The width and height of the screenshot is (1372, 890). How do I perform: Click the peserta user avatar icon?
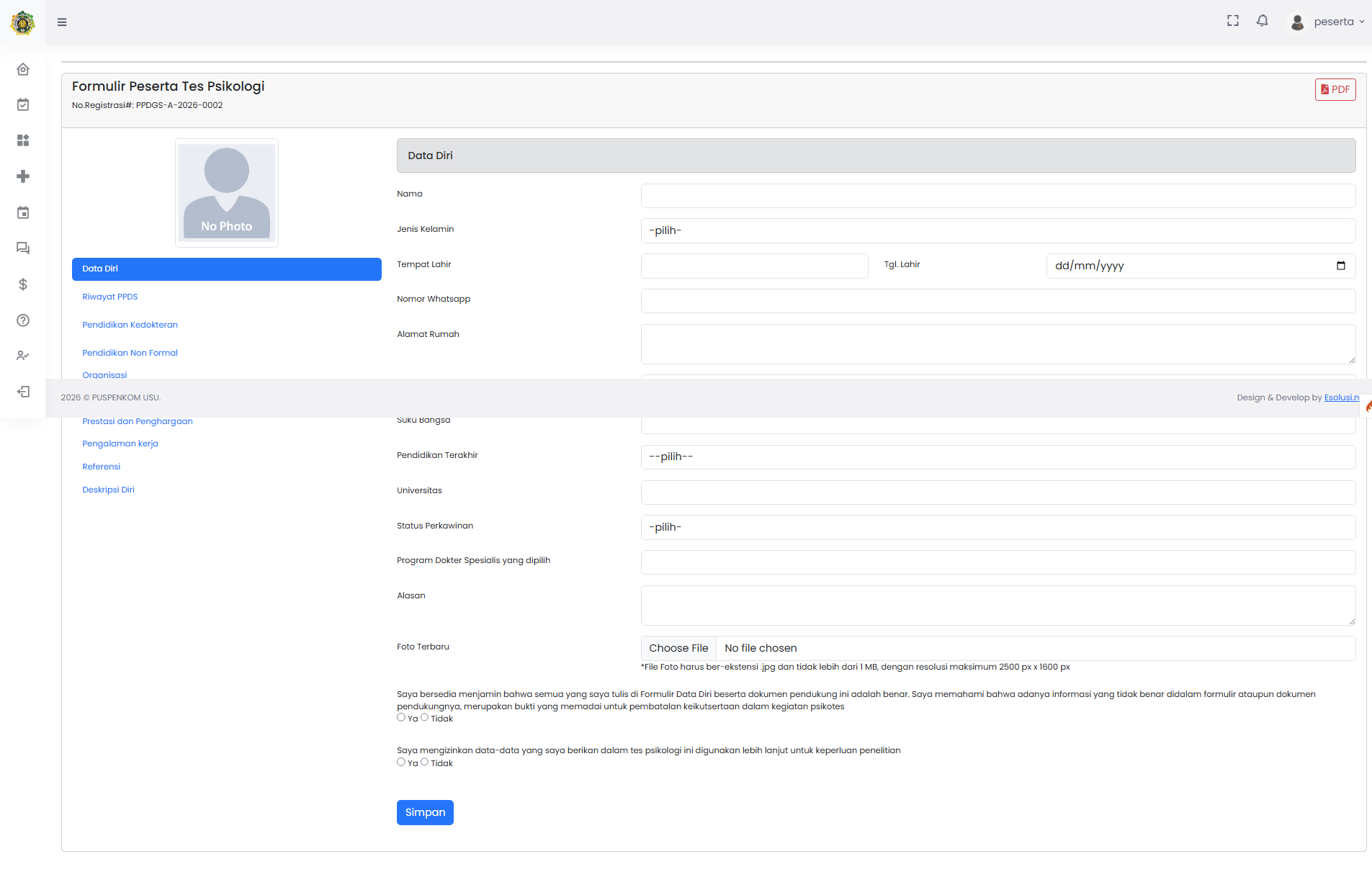point(1297,22)
